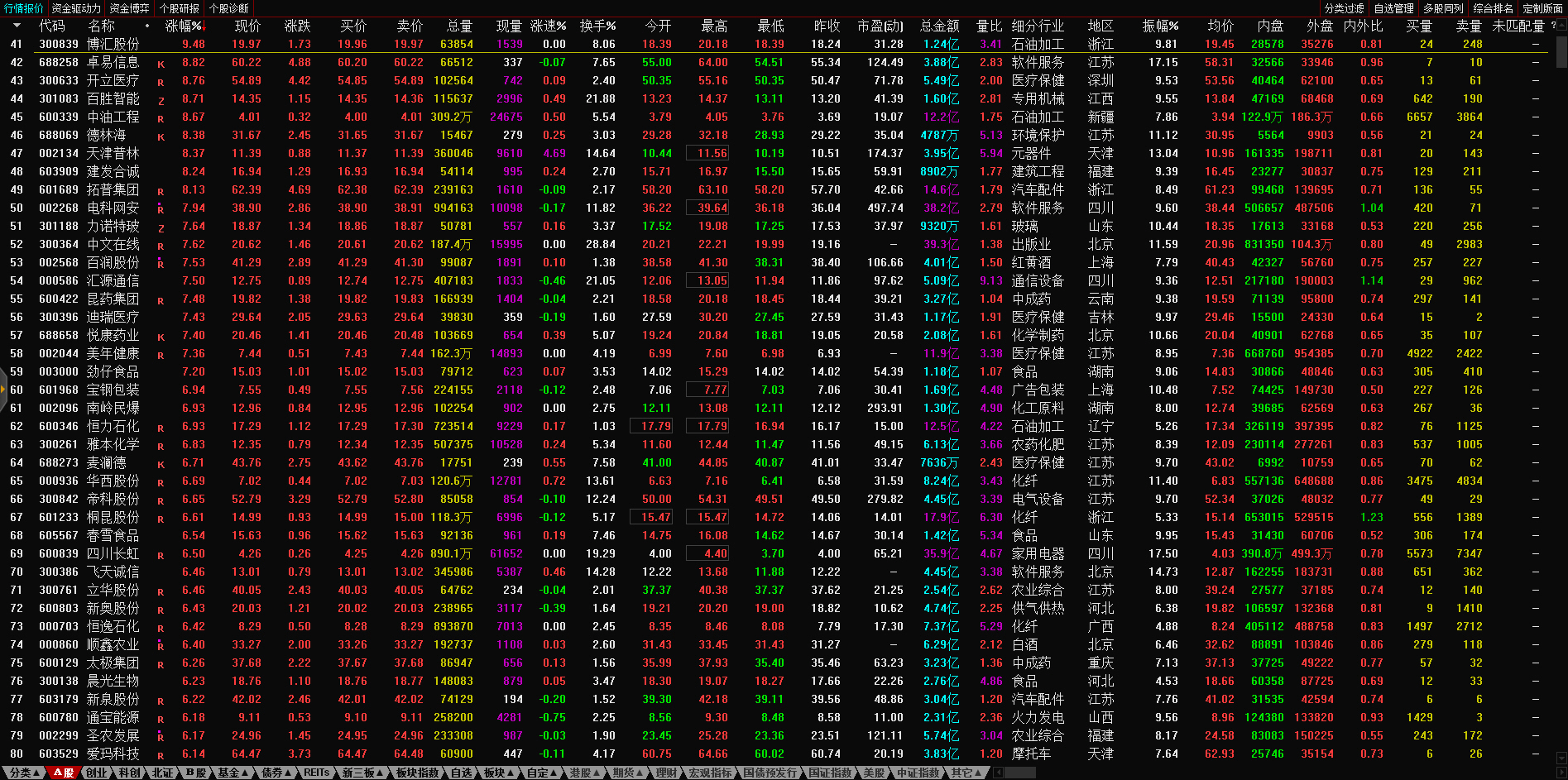Click the scroll up arrow at top right
The width and height of the screenshot is (1568, 780).
[1561, 23]
